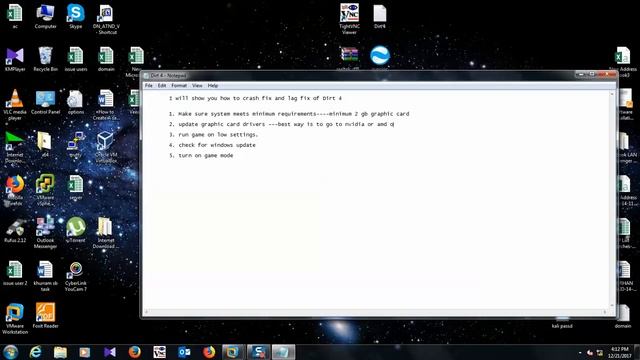Switch to the Notepad taskbar button
Image resolution: width=640 pixels, height=360 pixels.
click(284, 351)
